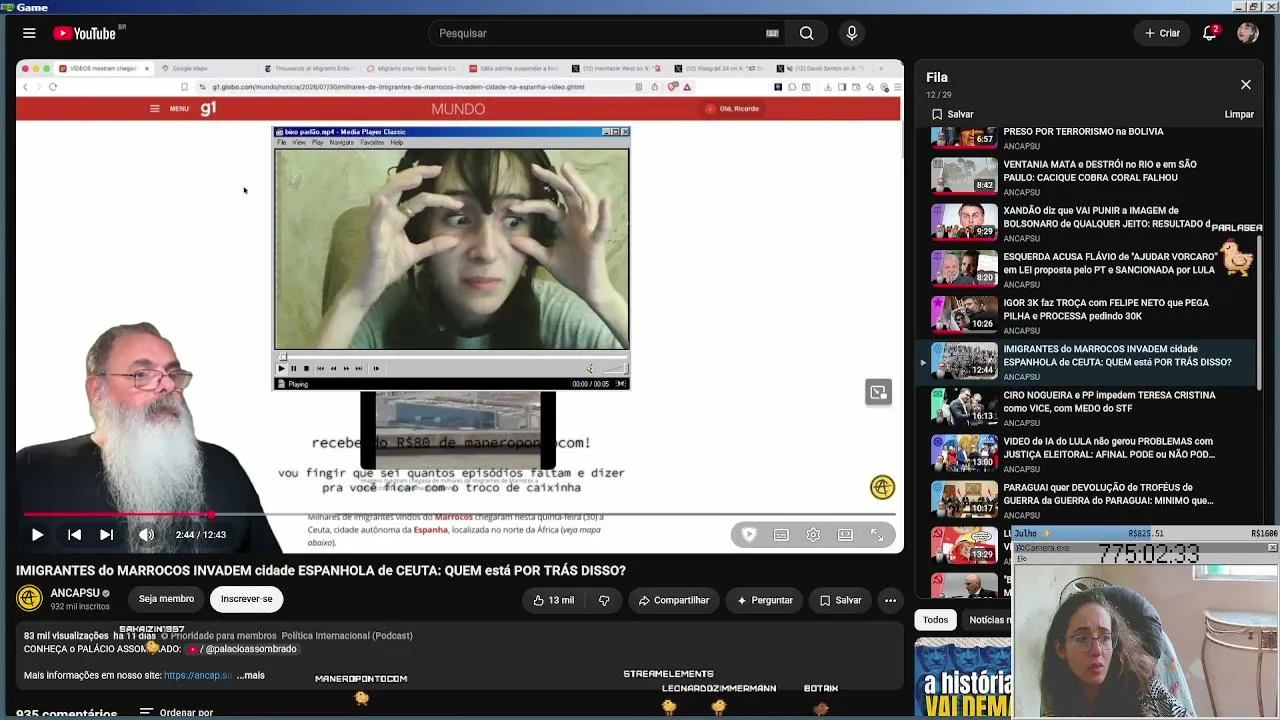Click the PRESO POR TERRORISMO na BOLIVIA title
The height and width of the screenshot is (720, 1280).
click(x=1083, y=132)
